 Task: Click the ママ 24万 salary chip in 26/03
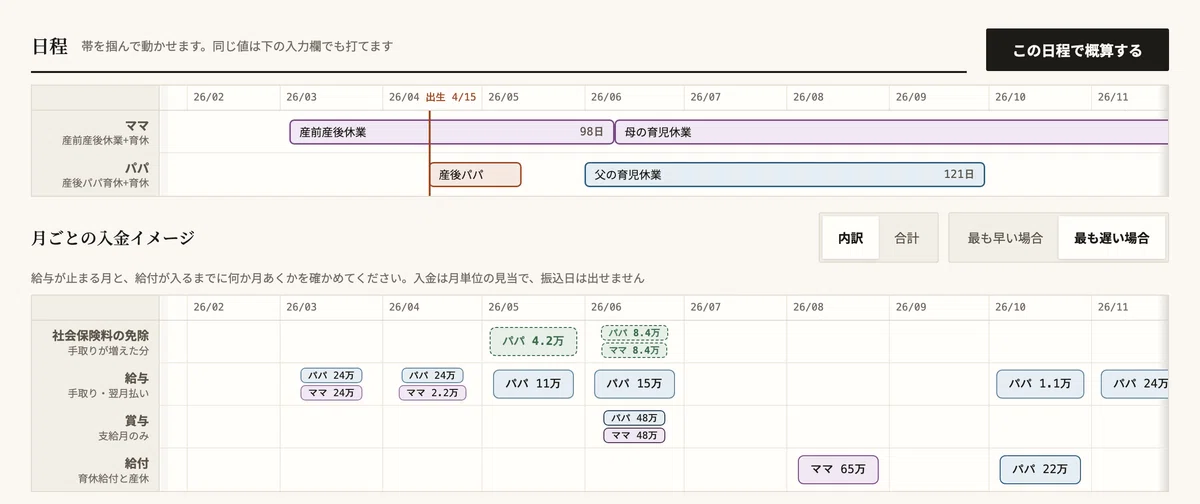[x=331, y=393]
